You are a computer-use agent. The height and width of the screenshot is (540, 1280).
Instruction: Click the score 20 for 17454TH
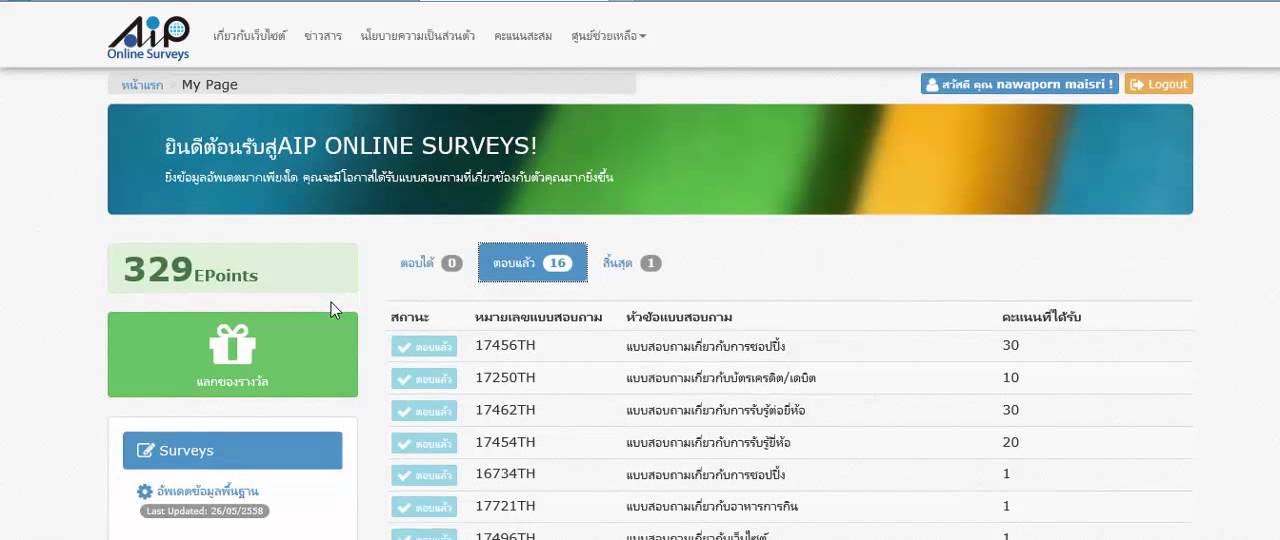click(1010, 442)
